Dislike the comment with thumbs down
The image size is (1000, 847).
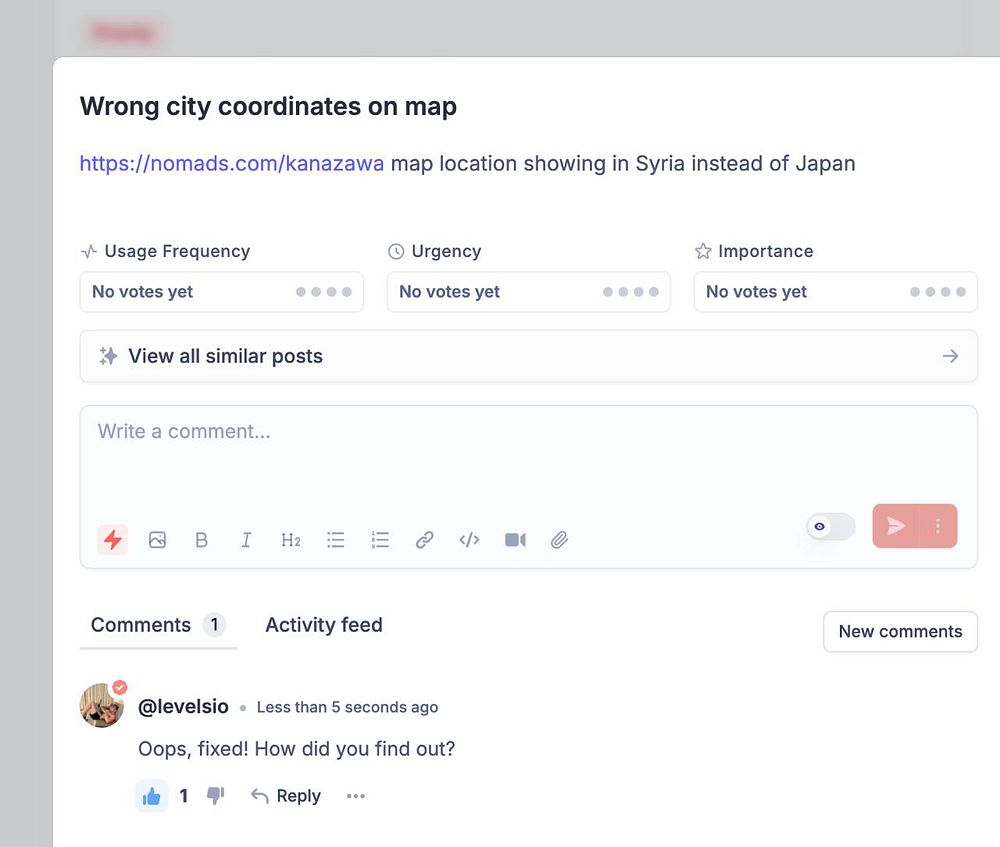(216, 795)
